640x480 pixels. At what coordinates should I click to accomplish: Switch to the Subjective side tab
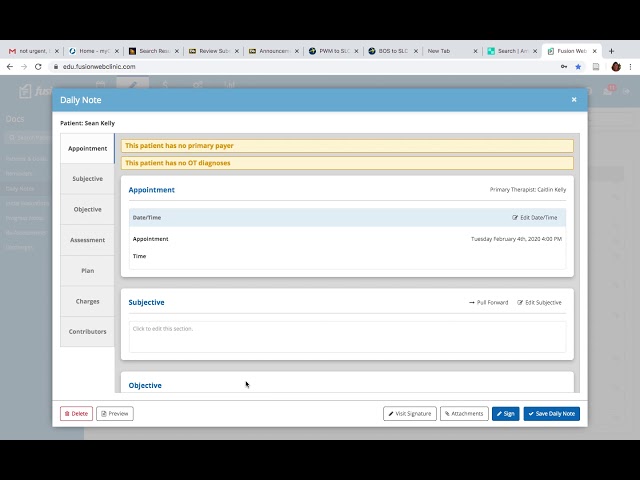87,179
